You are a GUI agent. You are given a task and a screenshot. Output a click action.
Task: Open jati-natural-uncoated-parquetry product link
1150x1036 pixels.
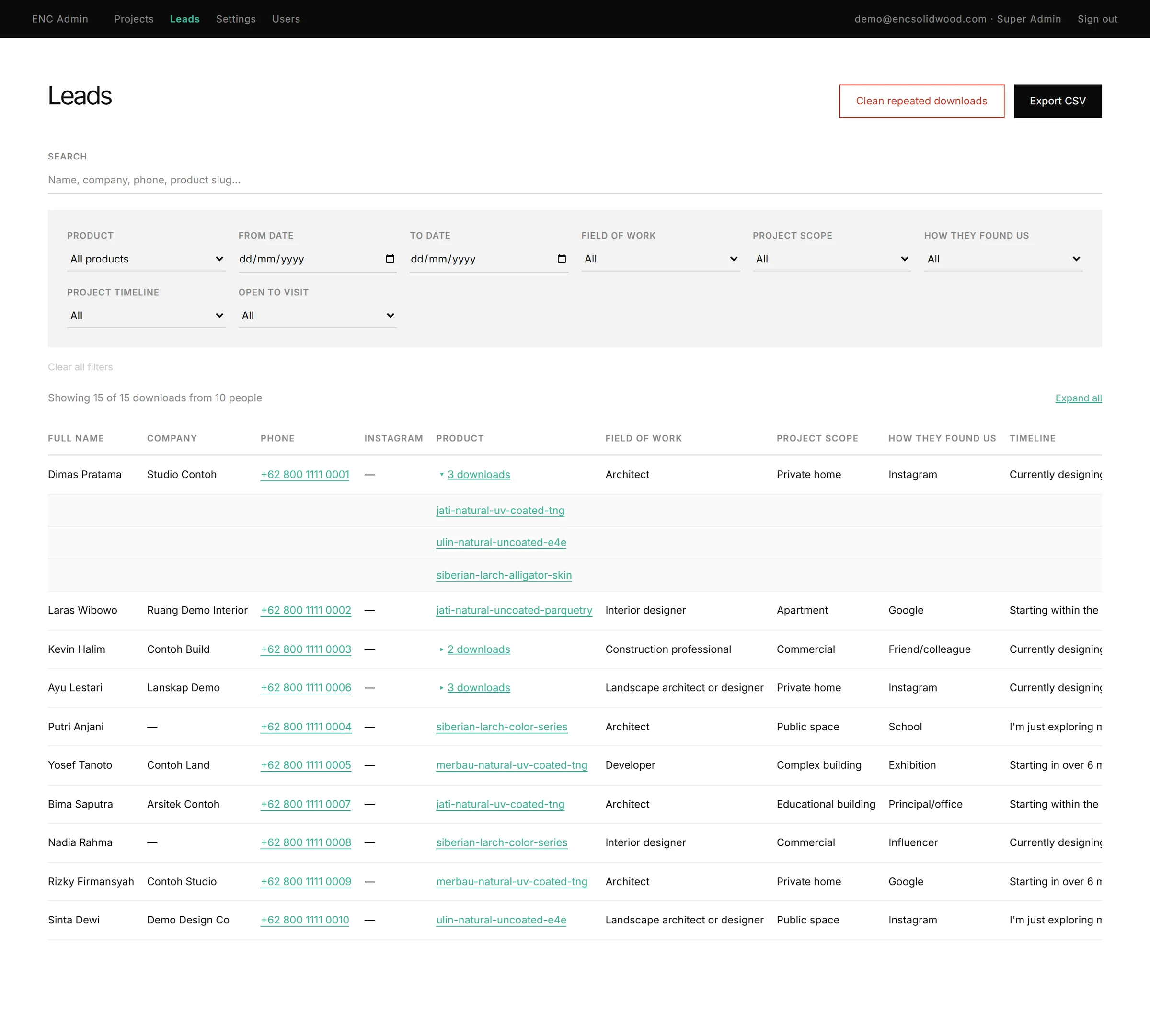[514, 610]
